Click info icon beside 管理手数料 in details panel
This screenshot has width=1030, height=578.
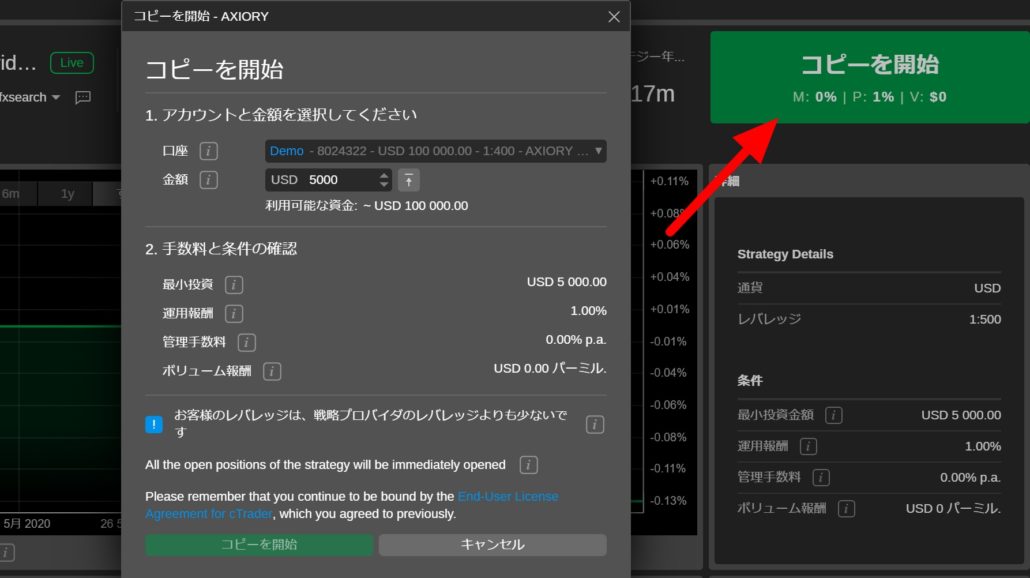click(x=820, y=478)
